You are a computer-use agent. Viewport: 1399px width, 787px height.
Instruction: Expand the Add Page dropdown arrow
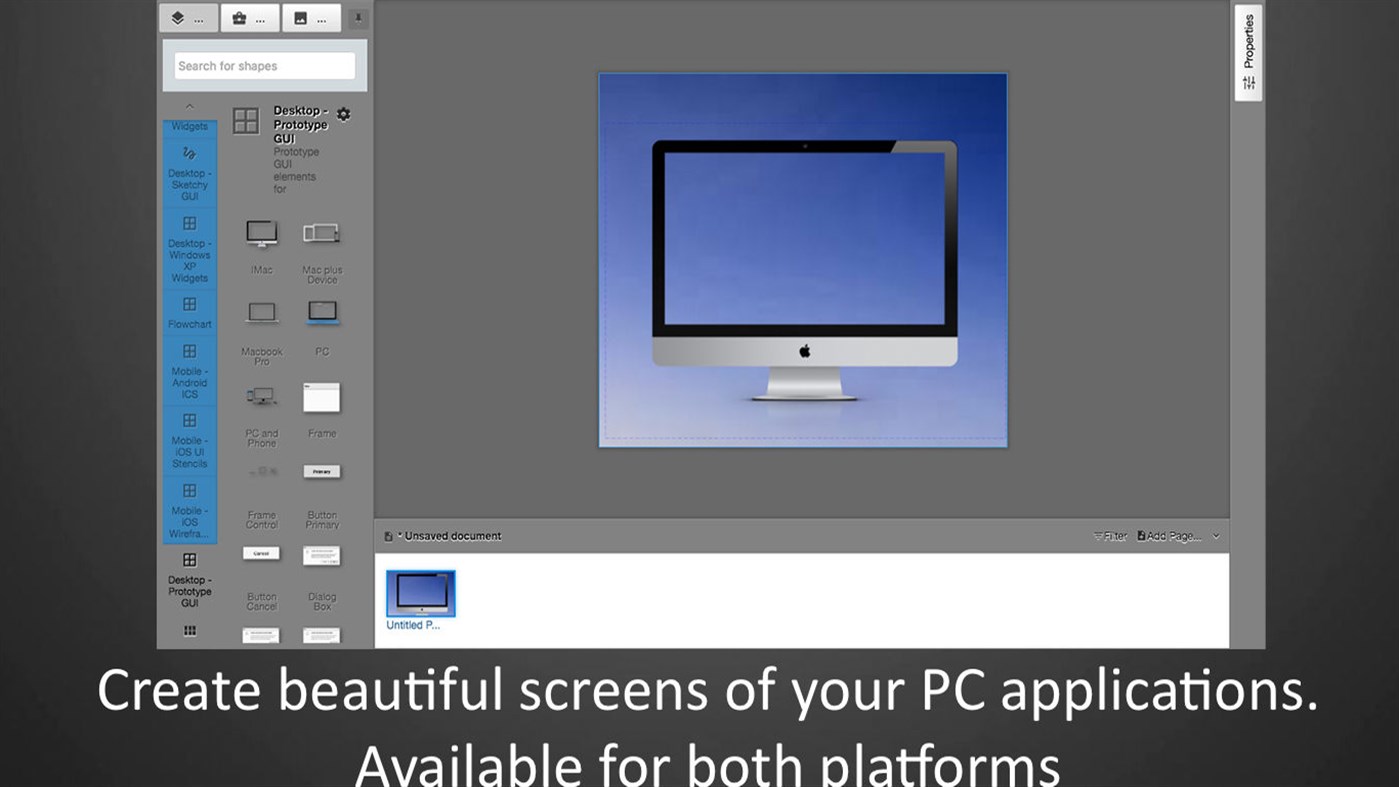pos(1215,535)
